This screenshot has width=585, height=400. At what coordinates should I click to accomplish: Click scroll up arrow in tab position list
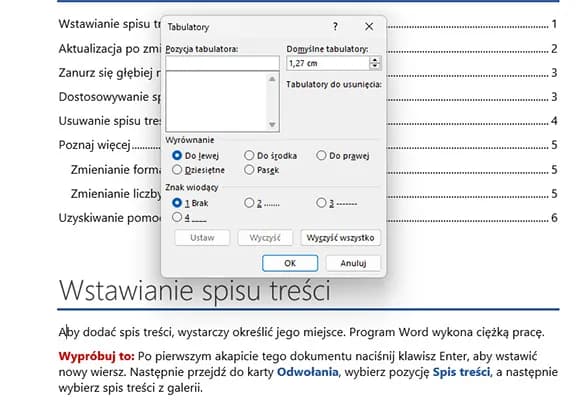coord(272,79)
